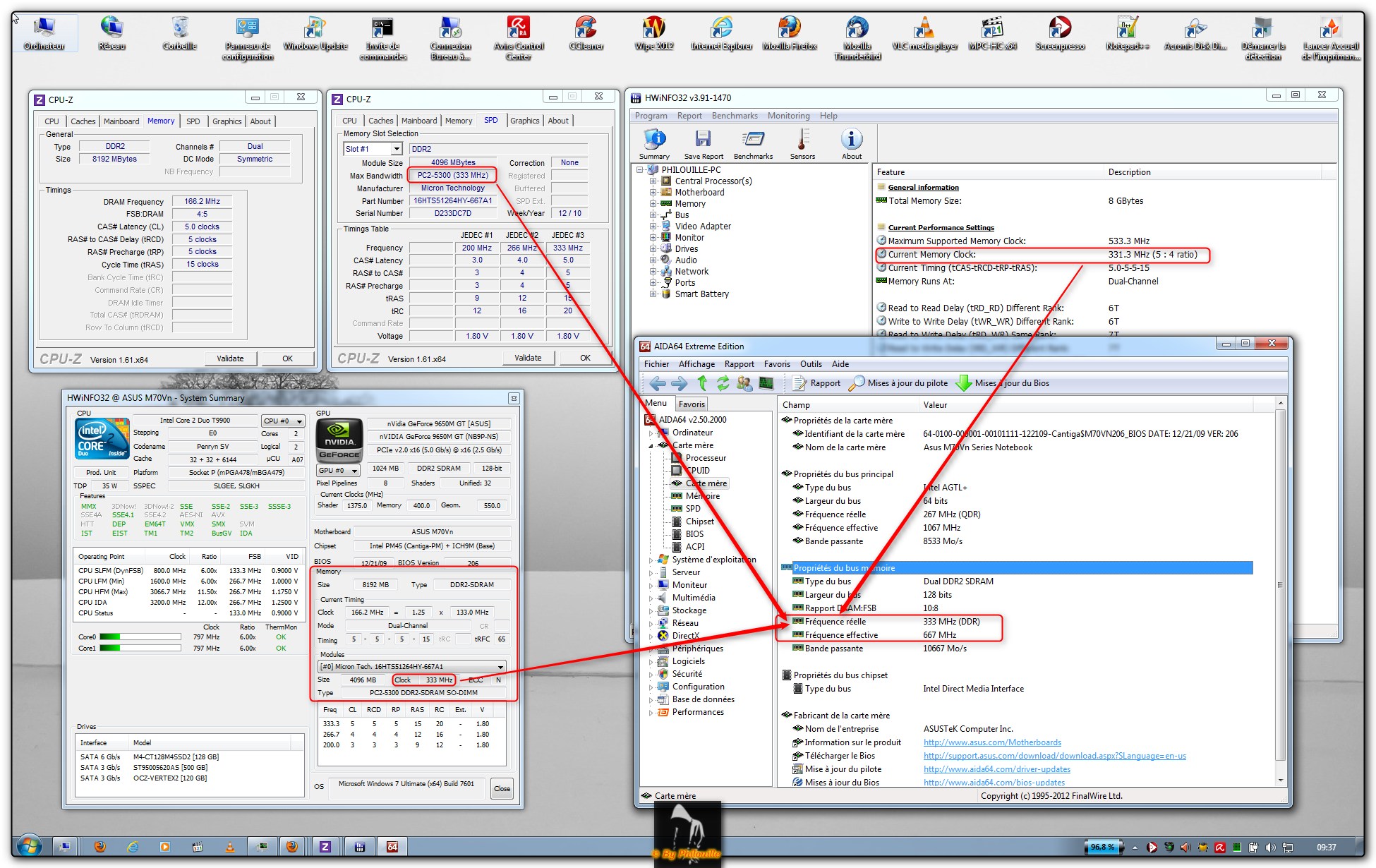Expand the Motherboard node in the HWiNFO32 tree

tap(653, 193)
